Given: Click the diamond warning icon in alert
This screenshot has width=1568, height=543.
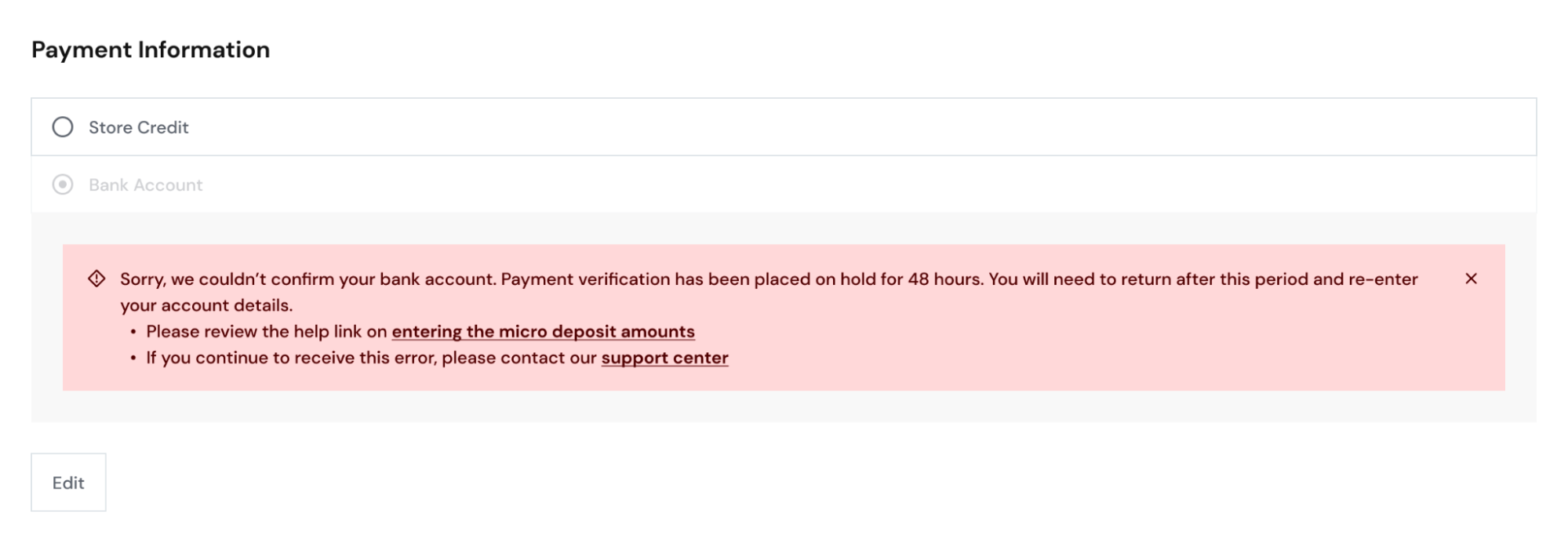Looking at the screenshot, I should coord(96,279).
